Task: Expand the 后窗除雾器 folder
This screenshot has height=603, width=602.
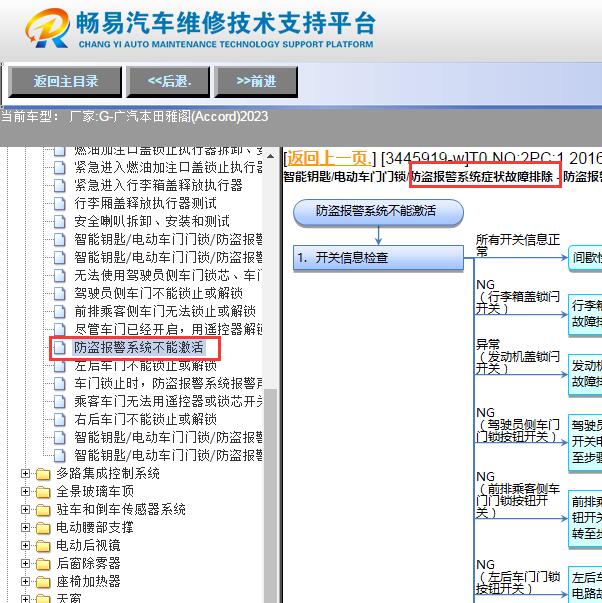Action: [x=25, y=563]
